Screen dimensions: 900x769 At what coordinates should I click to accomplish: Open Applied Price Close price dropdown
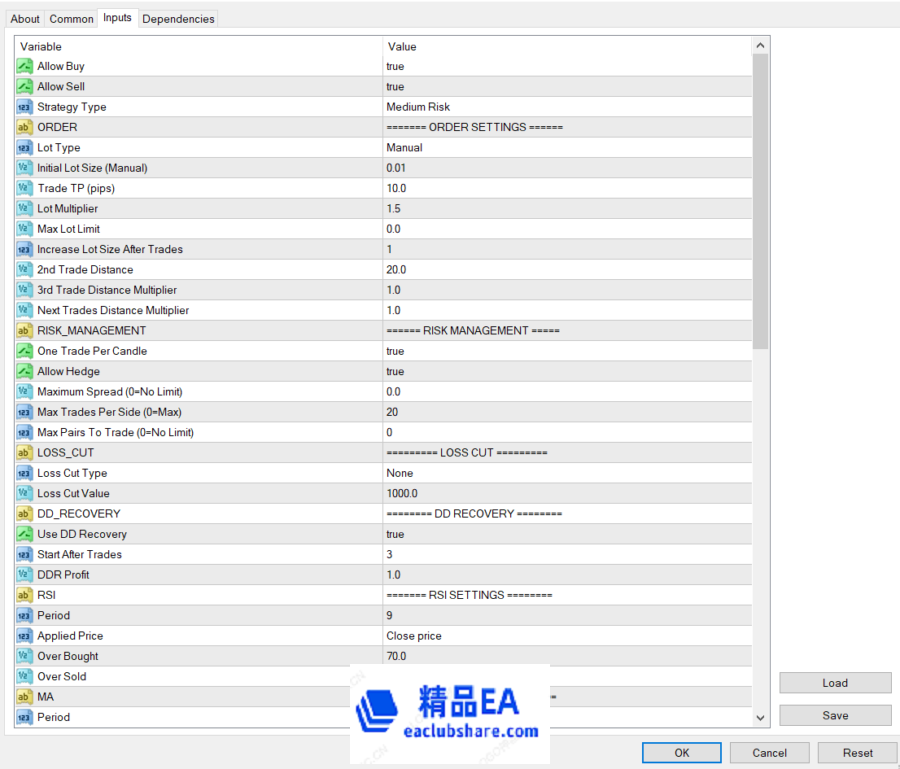(414, 636)
